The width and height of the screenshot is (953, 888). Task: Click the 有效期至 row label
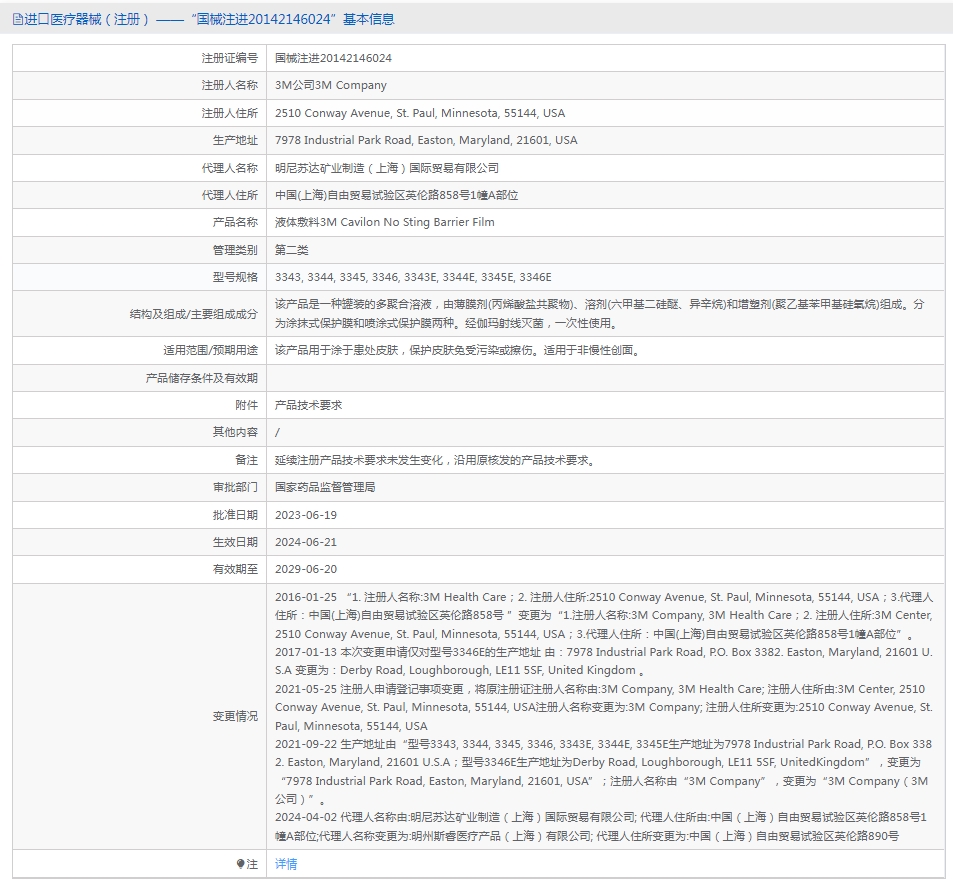235,570
